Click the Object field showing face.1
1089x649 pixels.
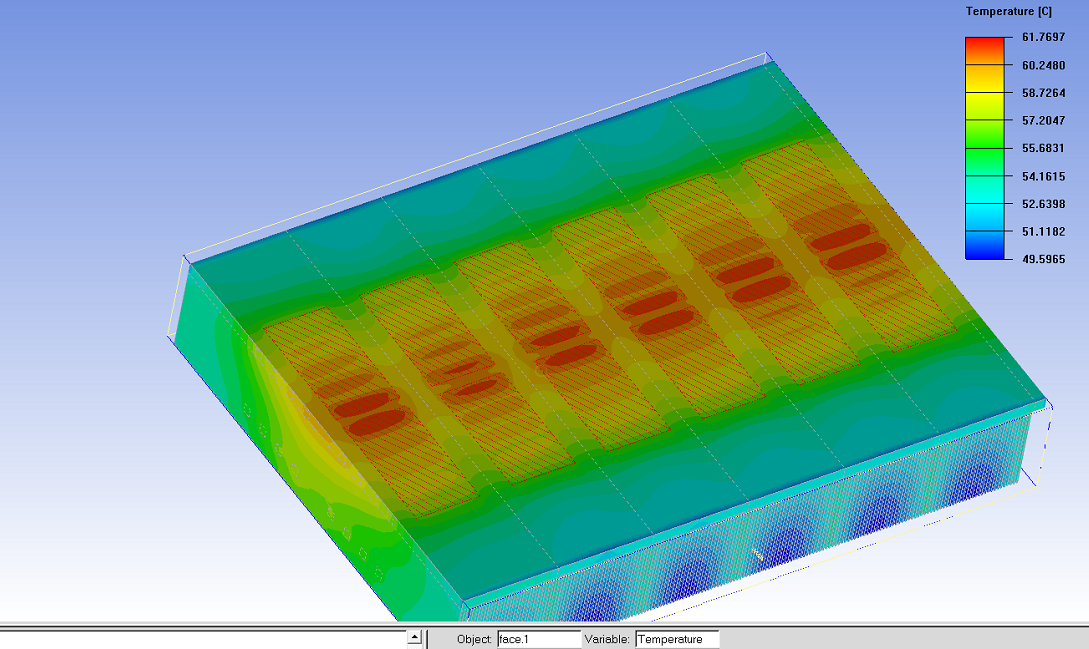[x=537, y=639]
